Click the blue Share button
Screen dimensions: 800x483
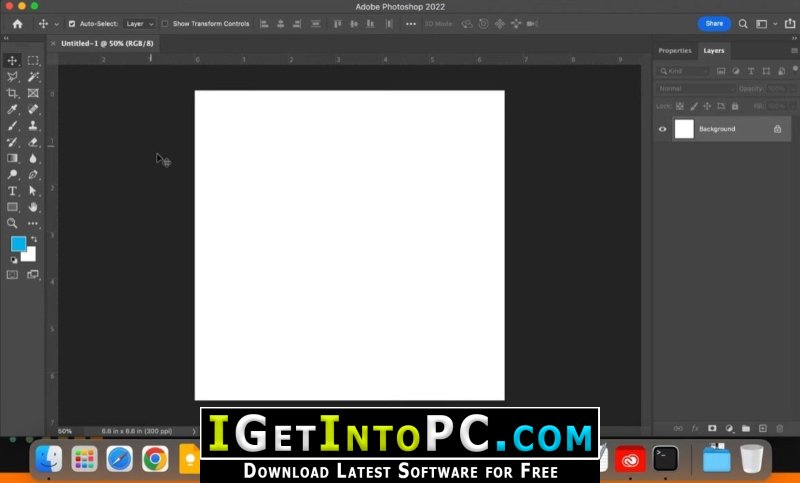714,23
